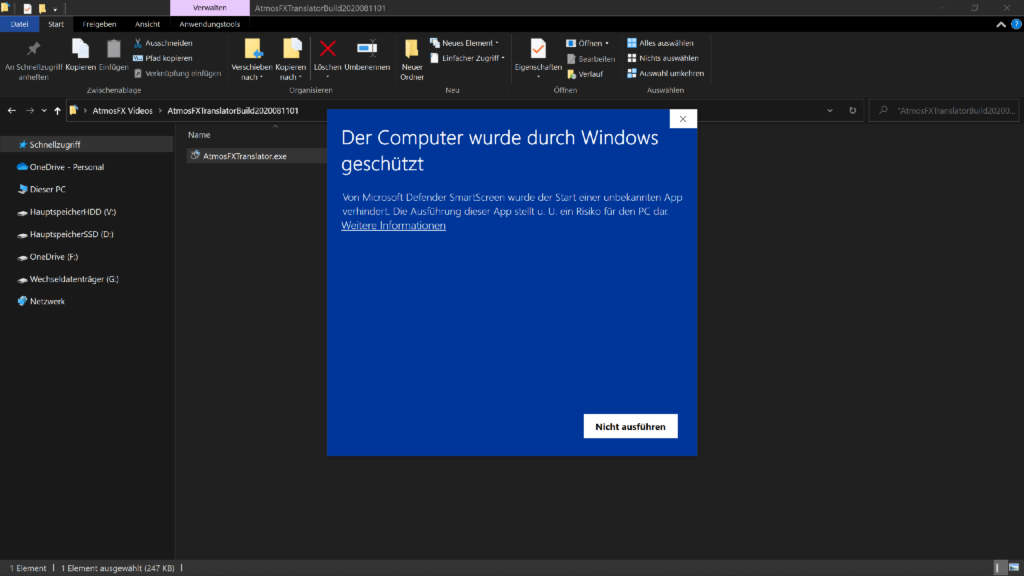The height and width of the screenshot is (576, 1024).
Task: Click the new folder icon in title bar
Action: tap(42, 8)
